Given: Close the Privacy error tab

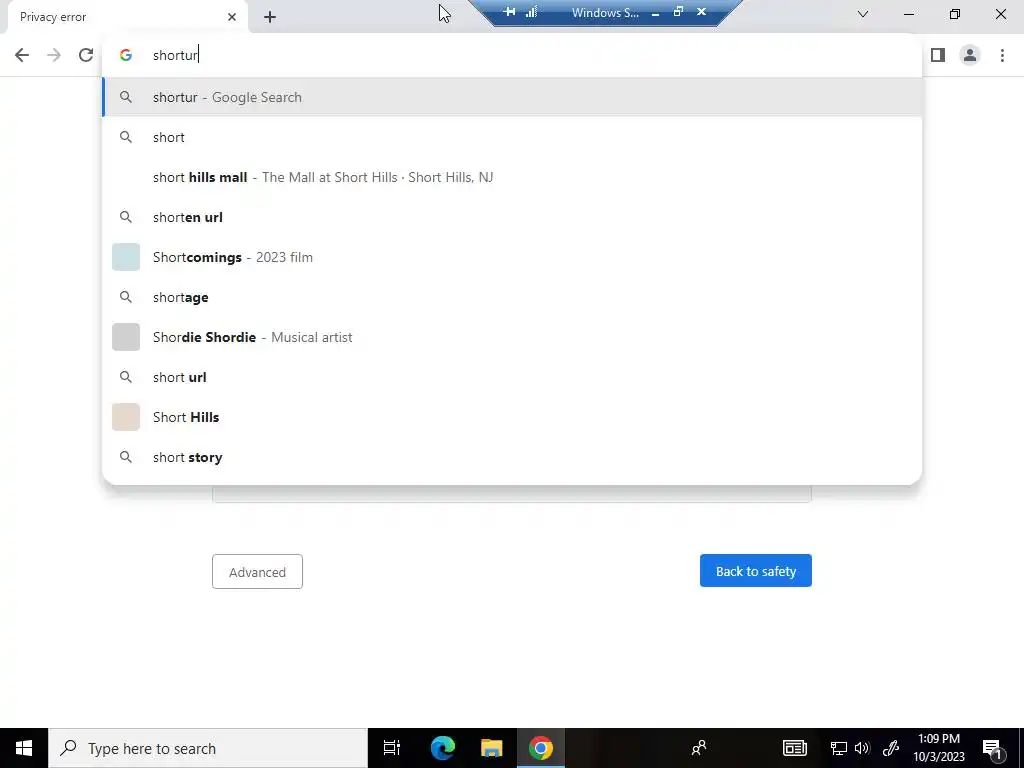Looking at the screenshot, I should click(232, 17).
